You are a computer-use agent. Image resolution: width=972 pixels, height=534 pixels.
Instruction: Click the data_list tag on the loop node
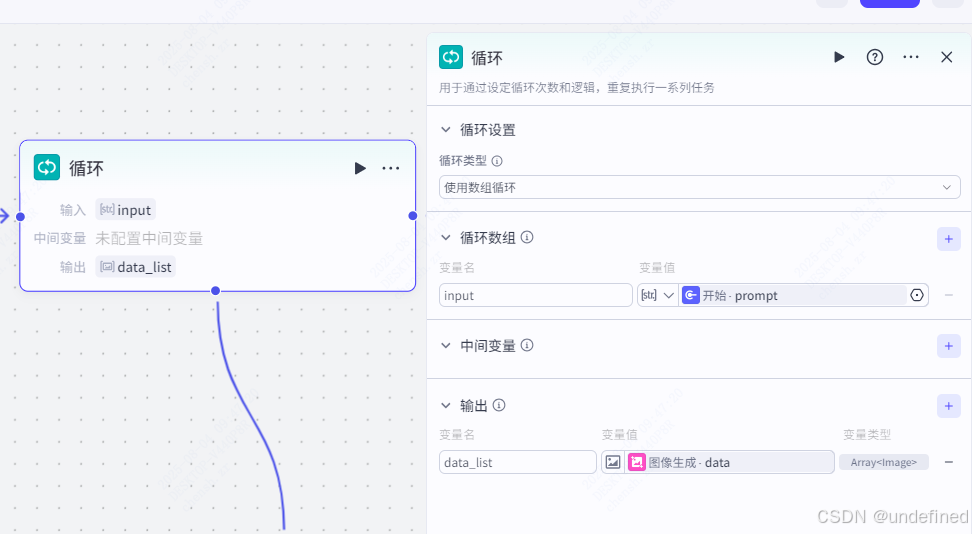point(136,267)
